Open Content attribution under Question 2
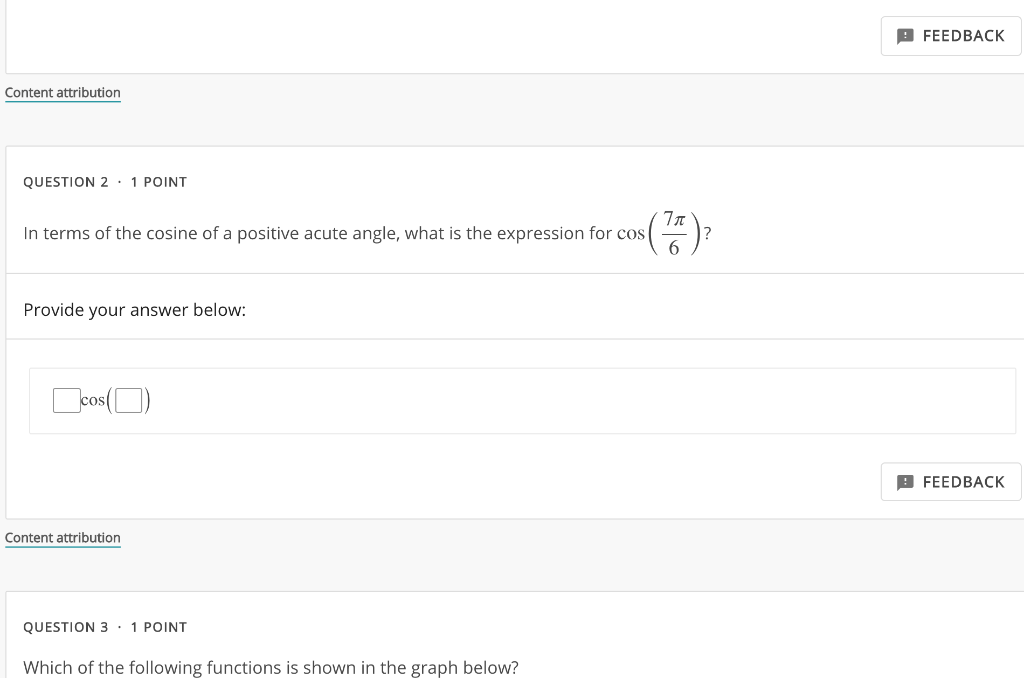The height and width of the screenshot is (678, 1024). coord(62,538)
